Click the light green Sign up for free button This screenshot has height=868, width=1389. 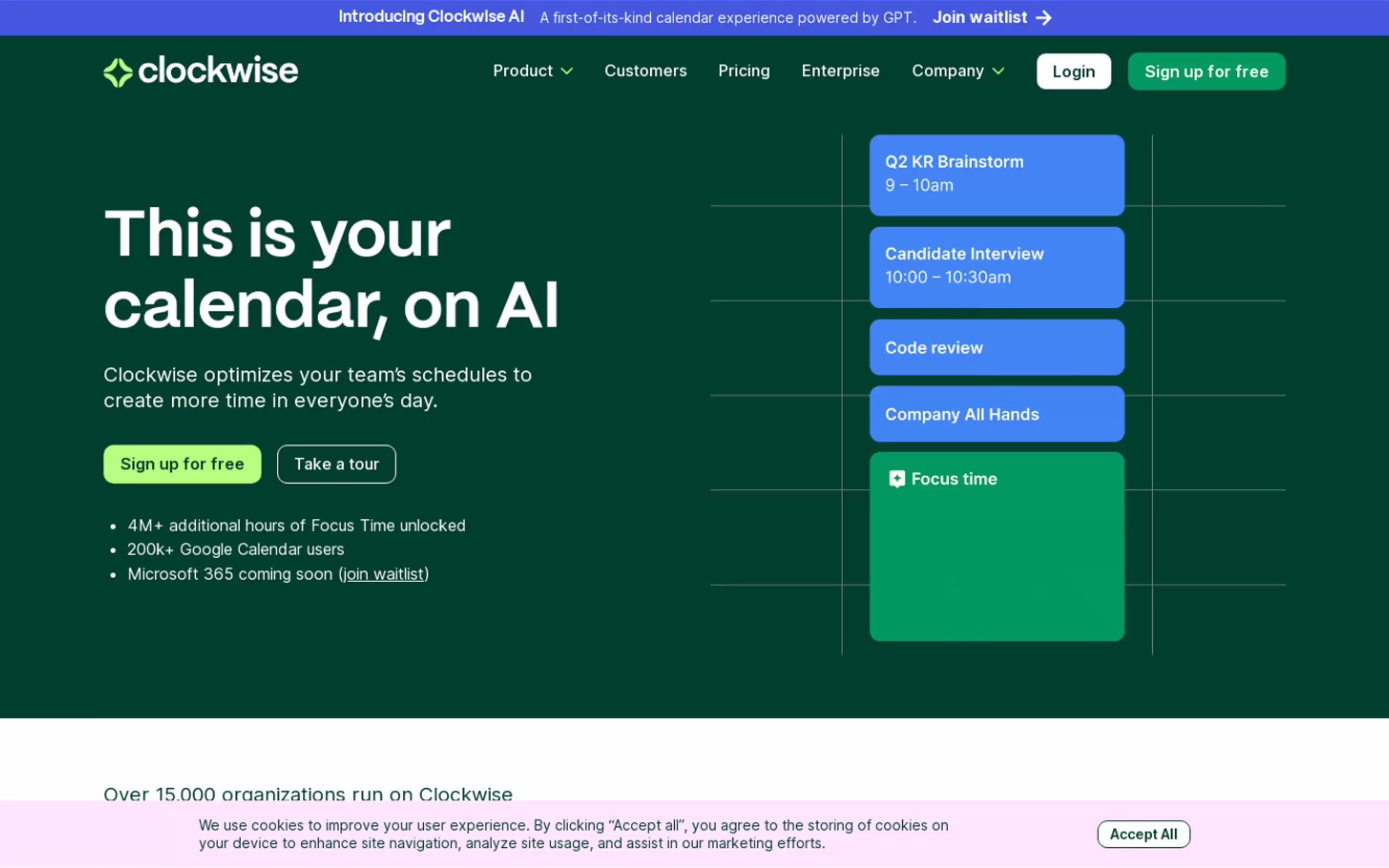tap(182, 464)
